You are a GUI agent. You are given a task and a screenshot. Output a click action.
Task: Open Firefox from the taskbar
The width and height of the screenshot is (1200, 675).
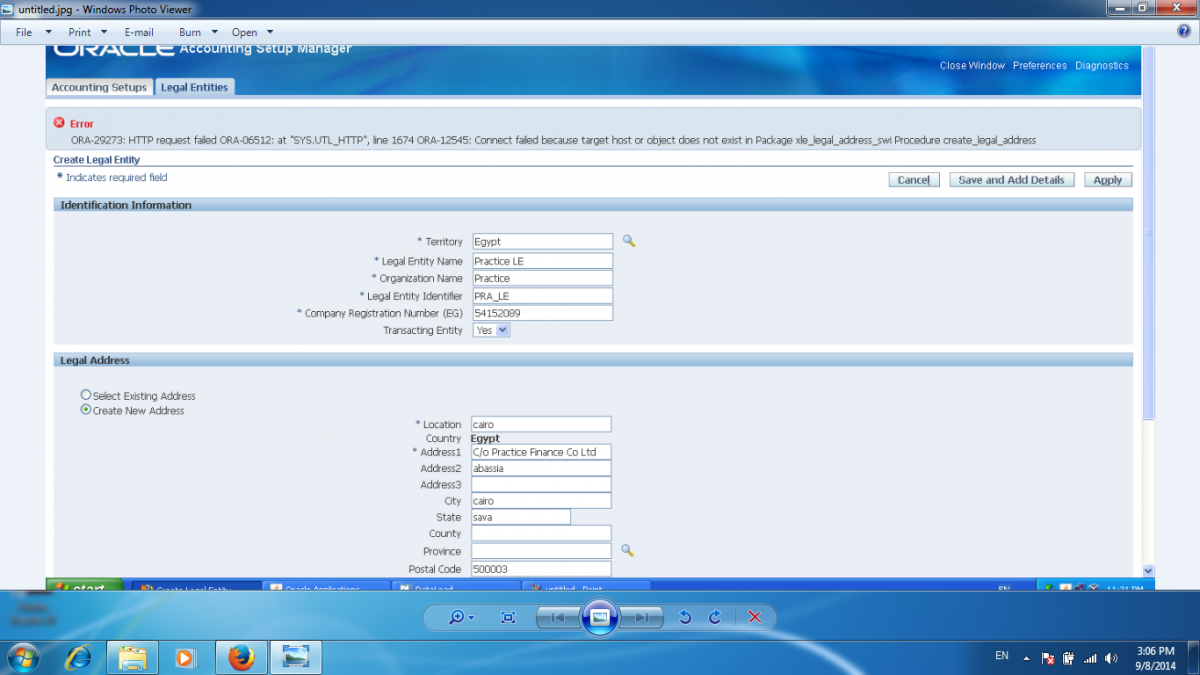tap(241, 657)
